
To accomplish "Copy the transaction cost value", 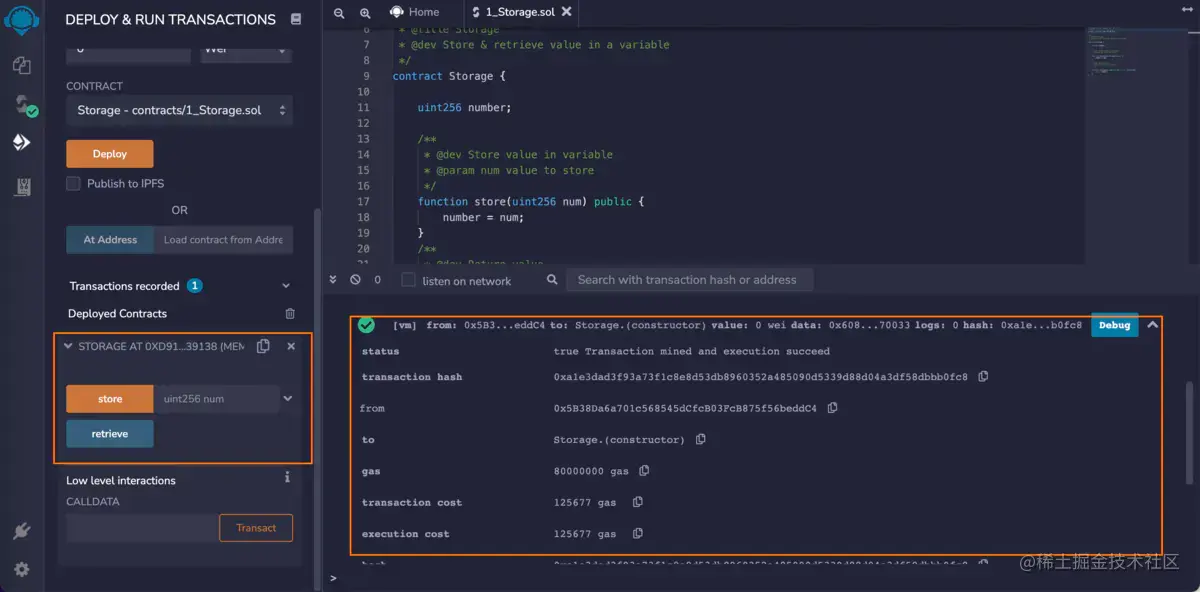I will 637,502.
